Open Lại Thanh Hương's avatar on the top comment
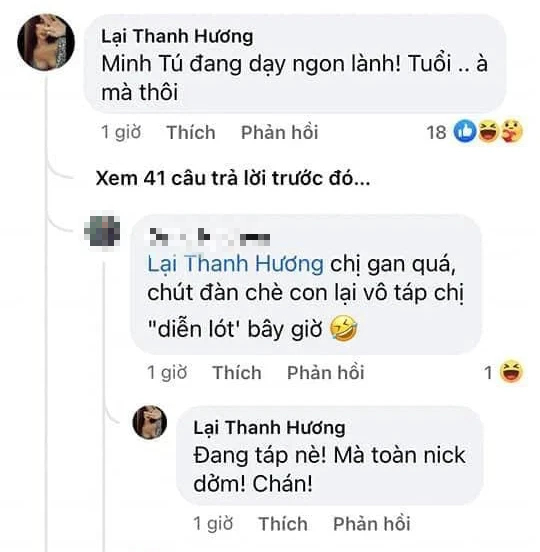Image resolution: width=540 pixels, height=552 pixels. pos(46,42)
